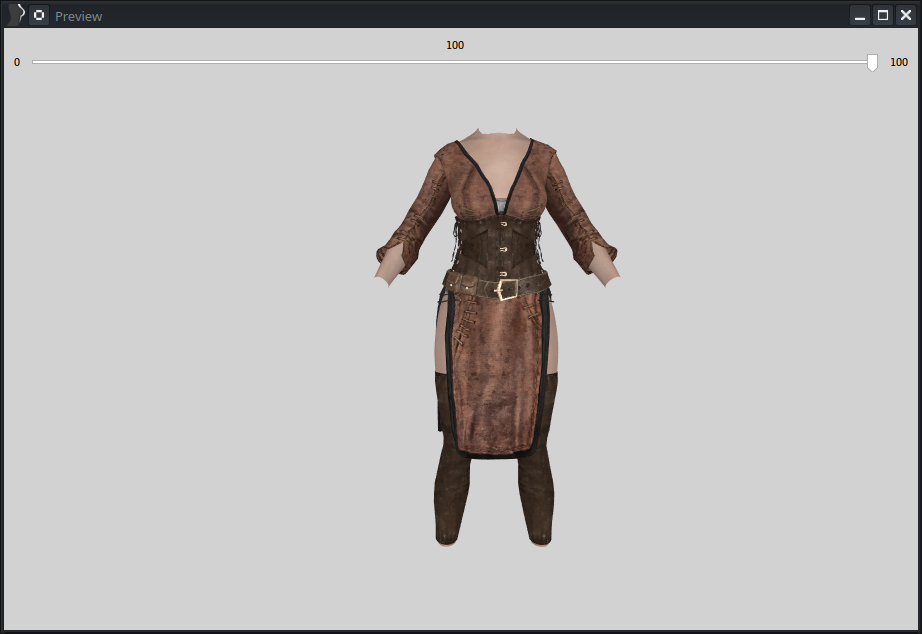Click the '100' maximum label right of slider
Image resolution: width=922 pixels, height=634 pixels.
tap(898, 62)
